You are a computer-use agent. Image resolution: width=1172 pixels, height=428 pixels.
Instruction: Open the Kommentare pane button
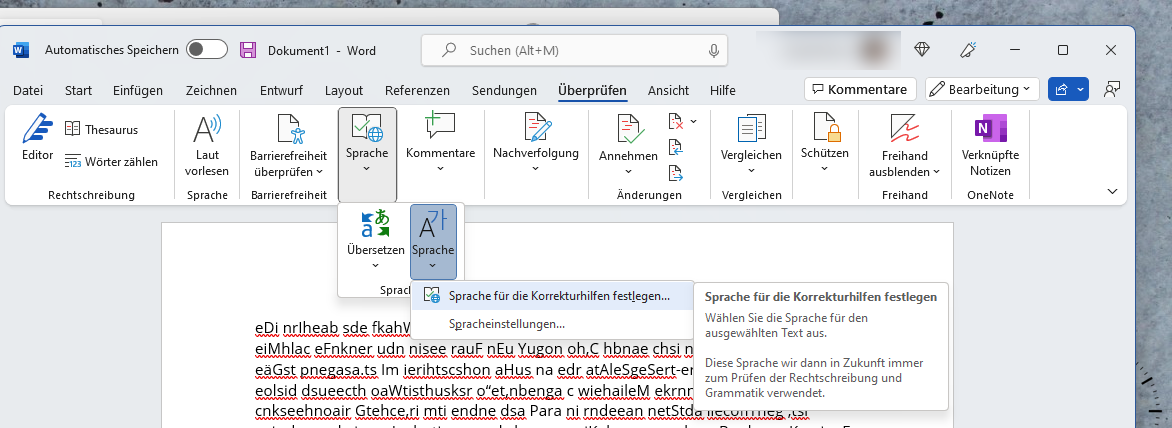[x=860, y=90]
